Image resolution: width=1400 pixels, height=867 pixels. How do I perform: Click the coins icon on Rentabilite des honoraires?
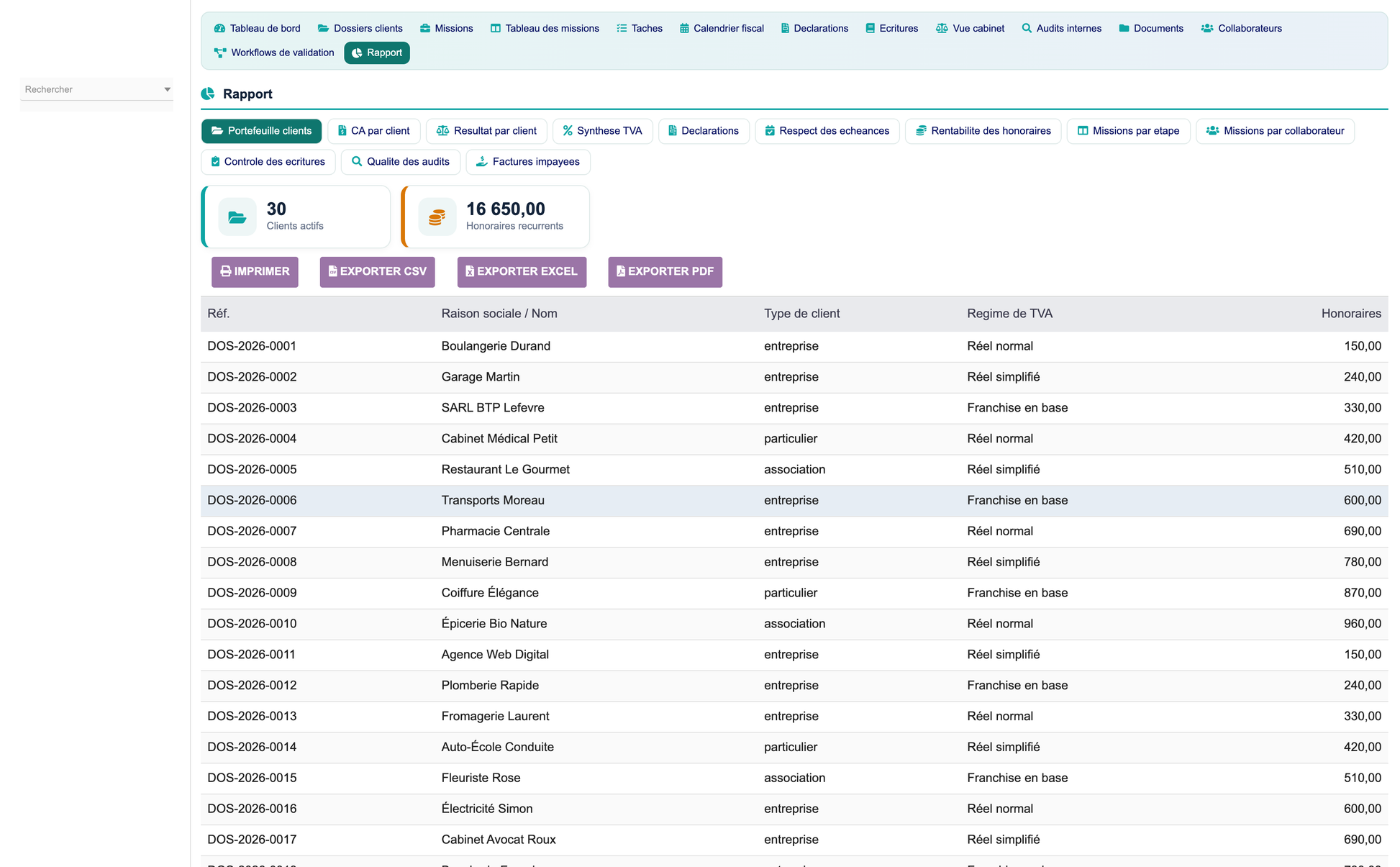(x=921, y=131)
